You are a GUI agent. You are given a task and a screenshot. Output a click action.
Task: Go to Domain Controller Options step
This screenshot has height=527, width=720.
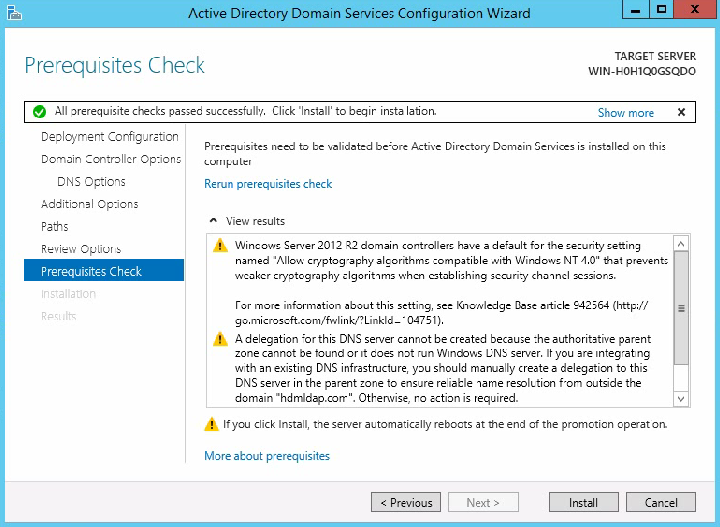pyautogui.click(x=111, y=159)
